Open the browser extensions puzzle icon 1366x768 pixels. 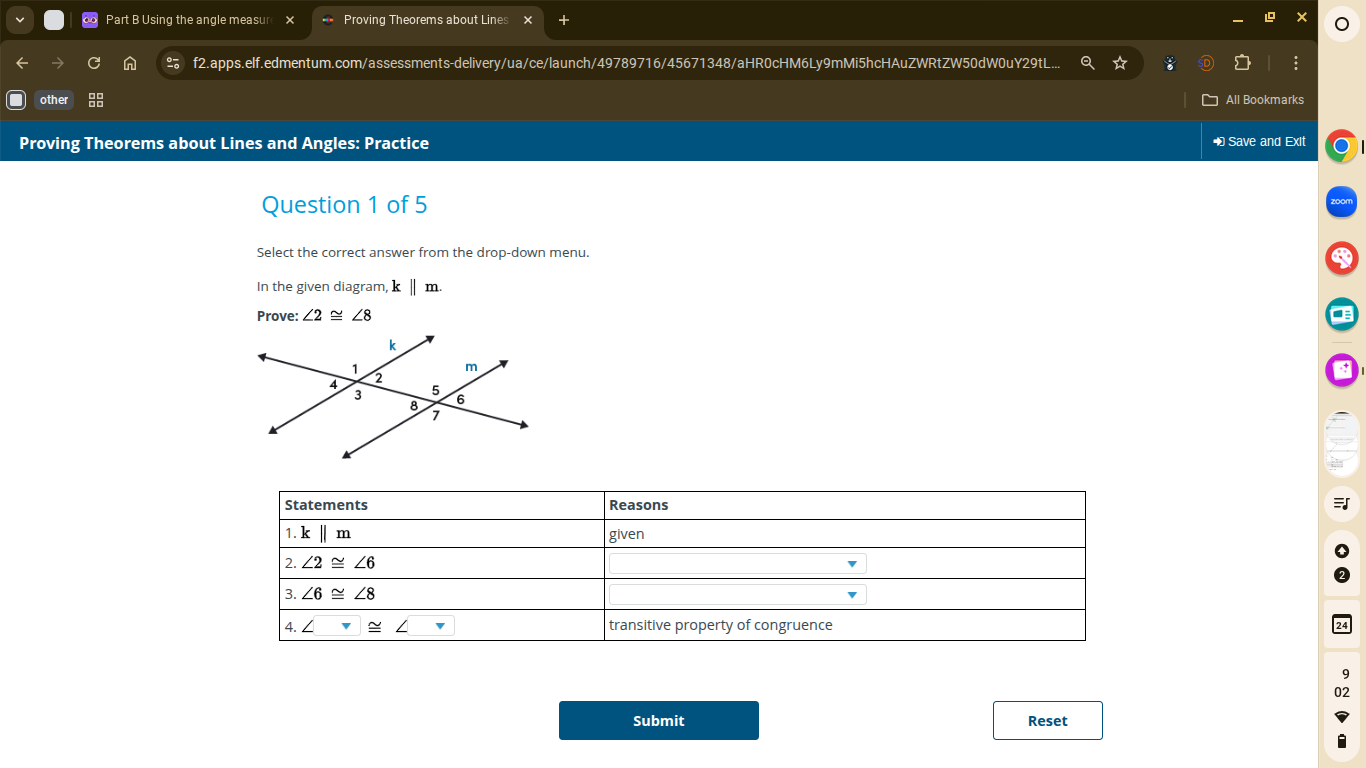[1242, 62]
